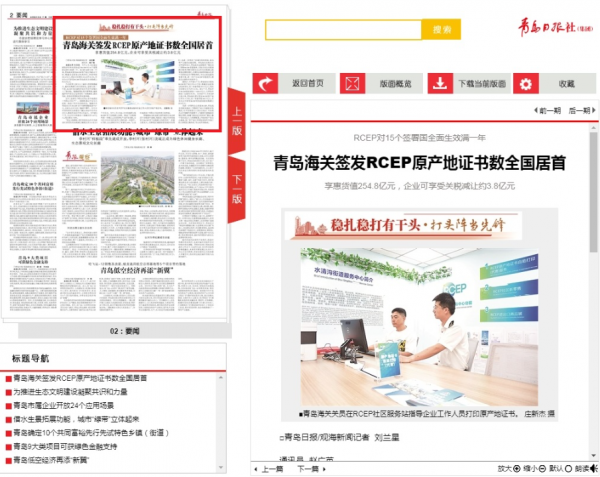Go to previous issue with 前一期
This screenshot has height=477, width=600.
(549, 110)
